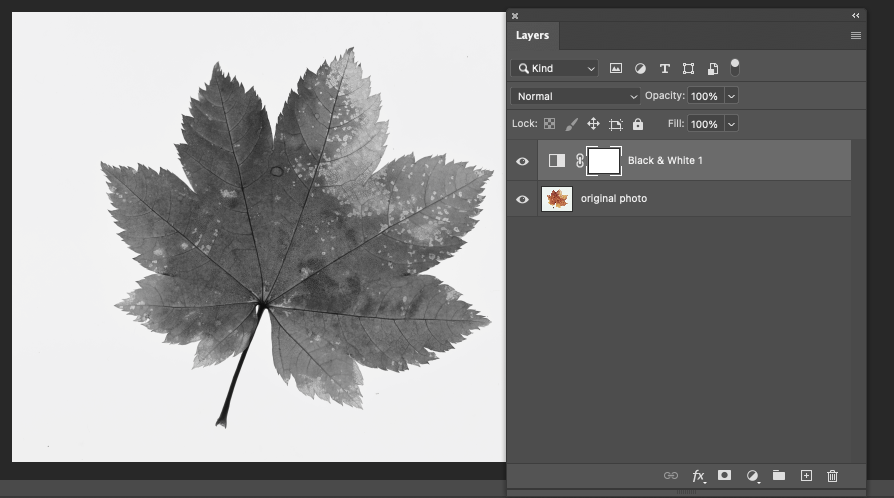Screen dimensions: 894x498
Task: Hide the original photo layer
Action: point(522,199)
